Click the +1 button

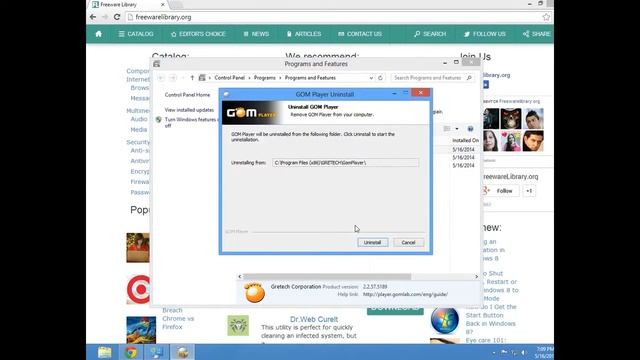[x=529, y=191]
